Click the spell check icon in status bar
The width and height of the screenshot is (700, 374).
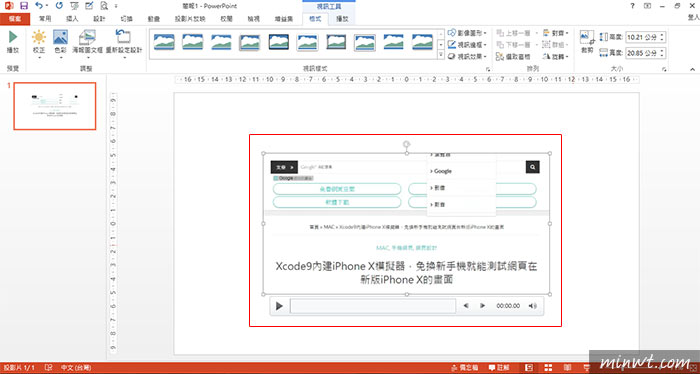click(48, 368)
